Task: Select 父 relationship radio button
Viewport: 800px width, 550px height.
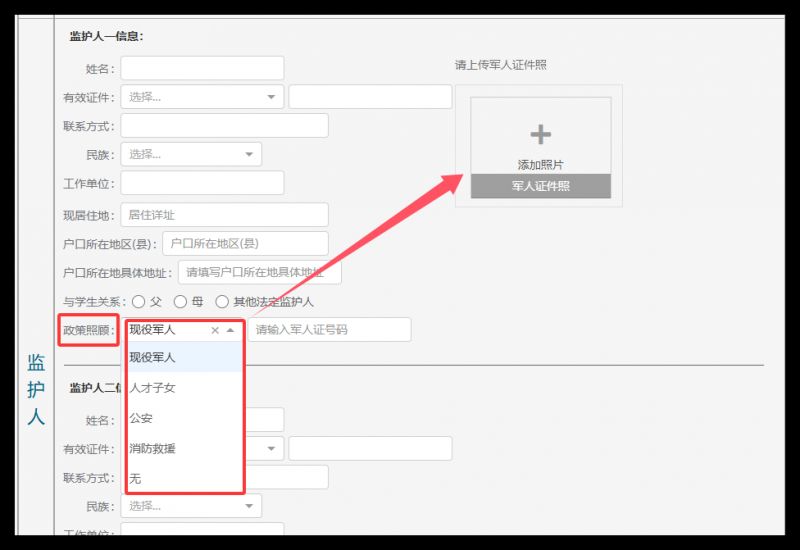Action: [x=138, y=302]
